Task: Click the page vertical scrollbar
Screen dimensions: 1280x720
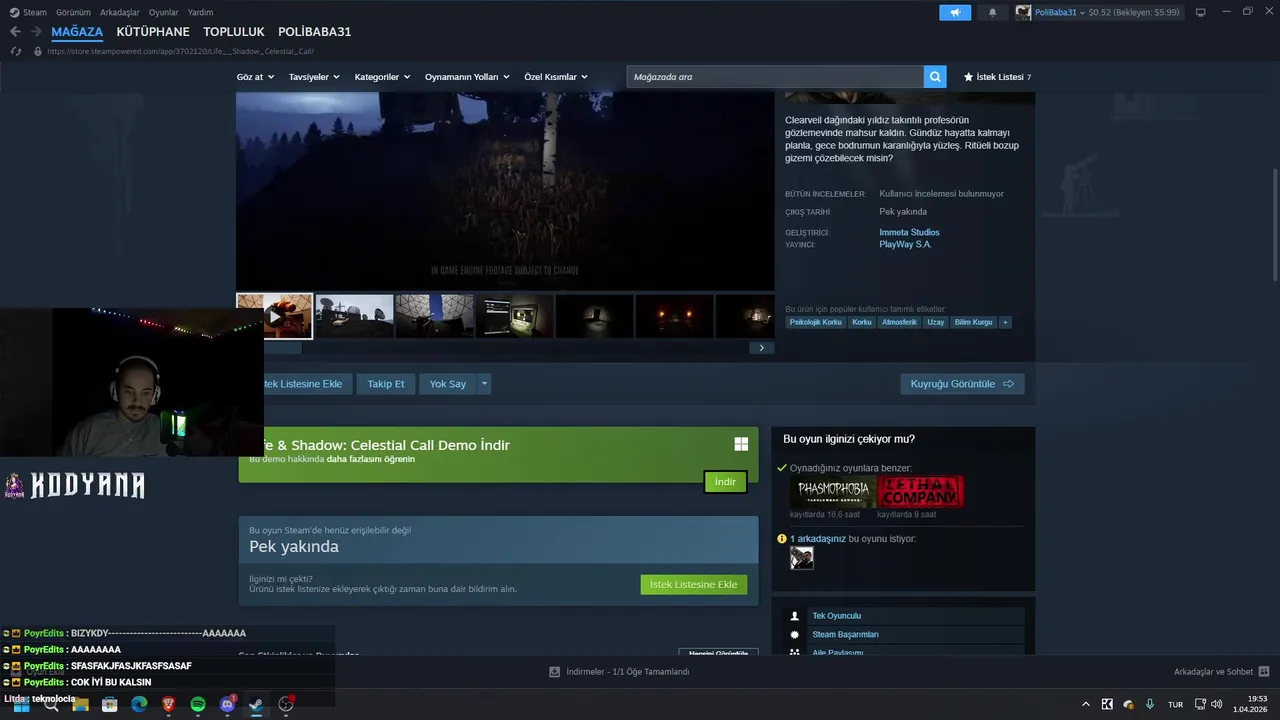Action: (x=1275, y=225)
